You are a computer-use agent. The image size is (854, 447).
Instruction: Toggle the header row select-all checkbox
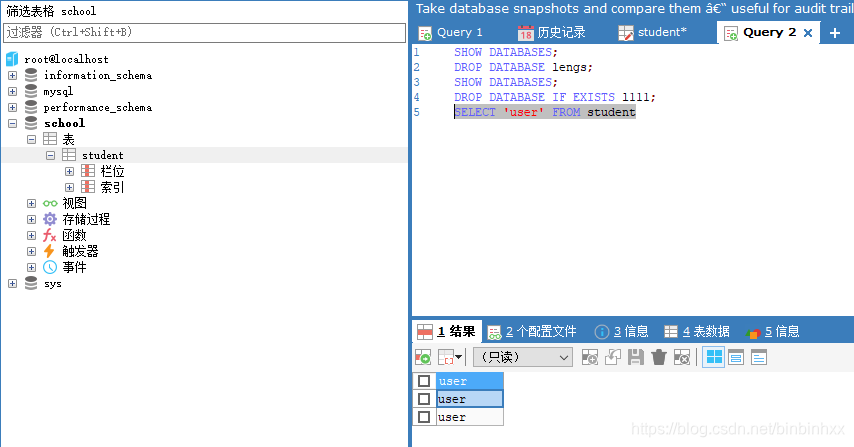point(424,381)
